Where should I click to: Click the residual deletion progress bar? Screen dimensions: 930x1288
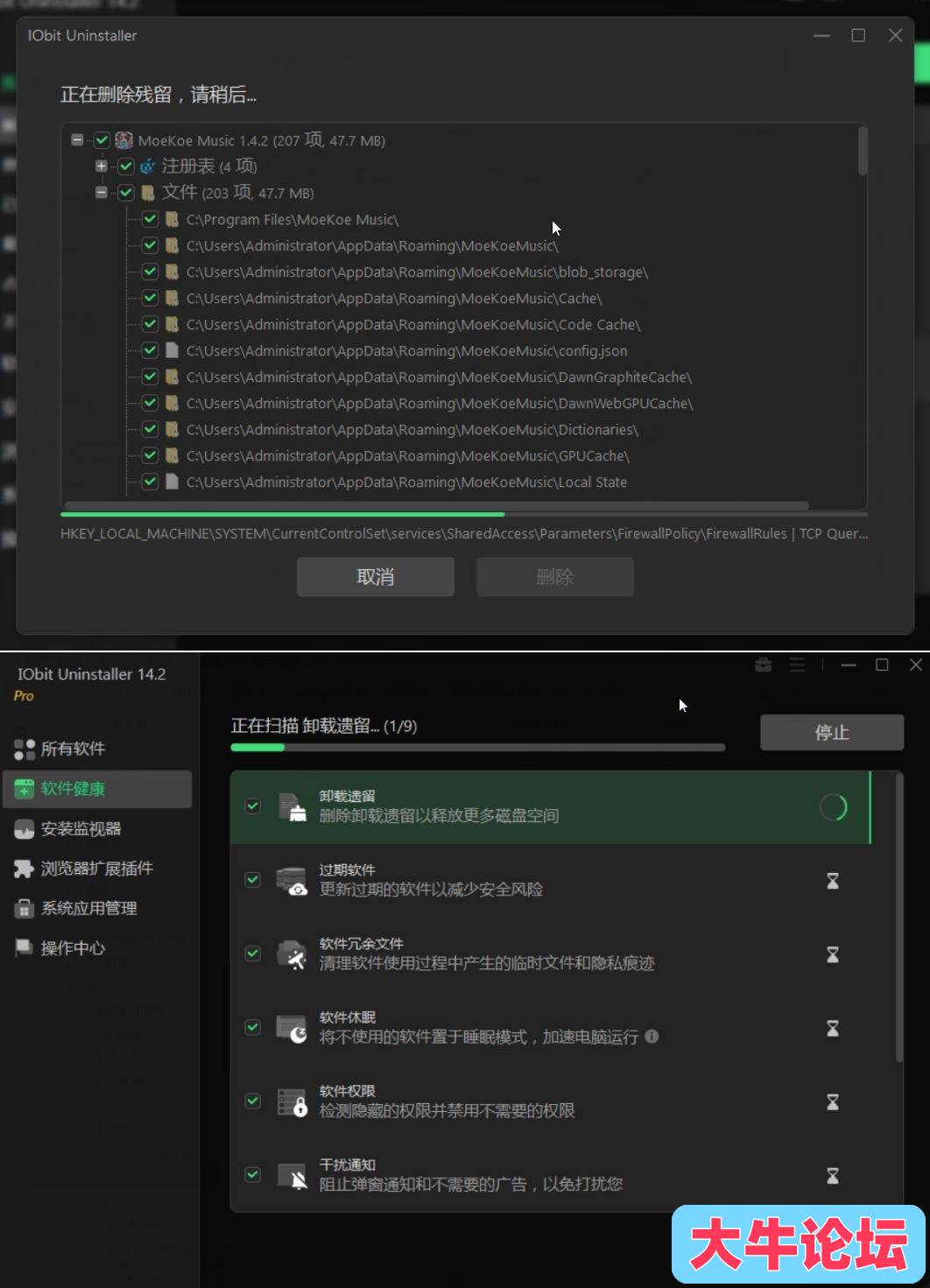pos(464,514)
